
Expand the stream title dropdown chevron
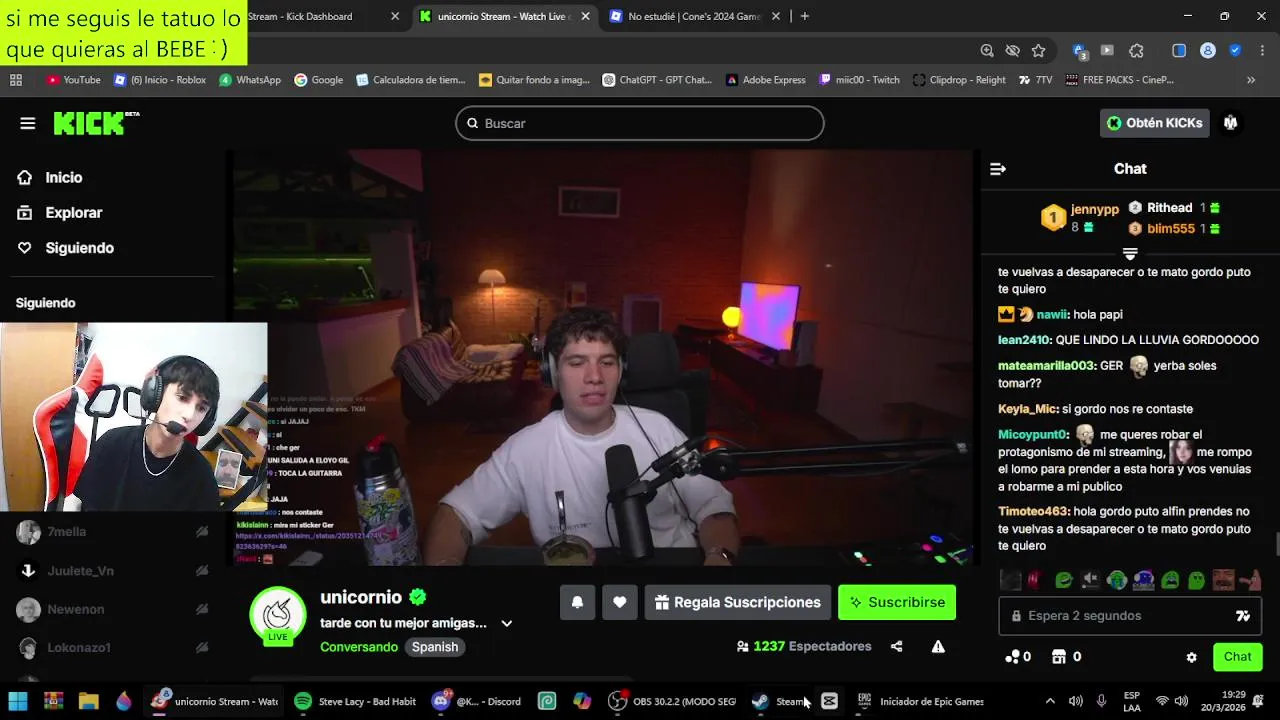506,623
